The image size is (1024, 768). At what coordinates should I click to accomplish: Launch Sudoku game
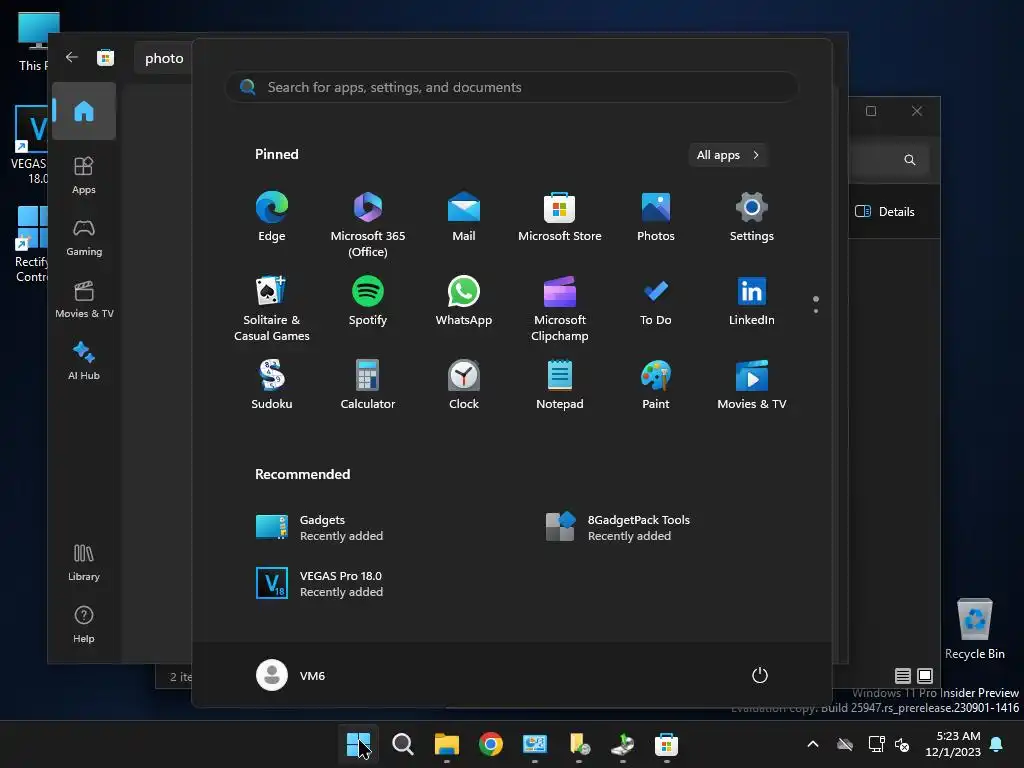(272, 385)
